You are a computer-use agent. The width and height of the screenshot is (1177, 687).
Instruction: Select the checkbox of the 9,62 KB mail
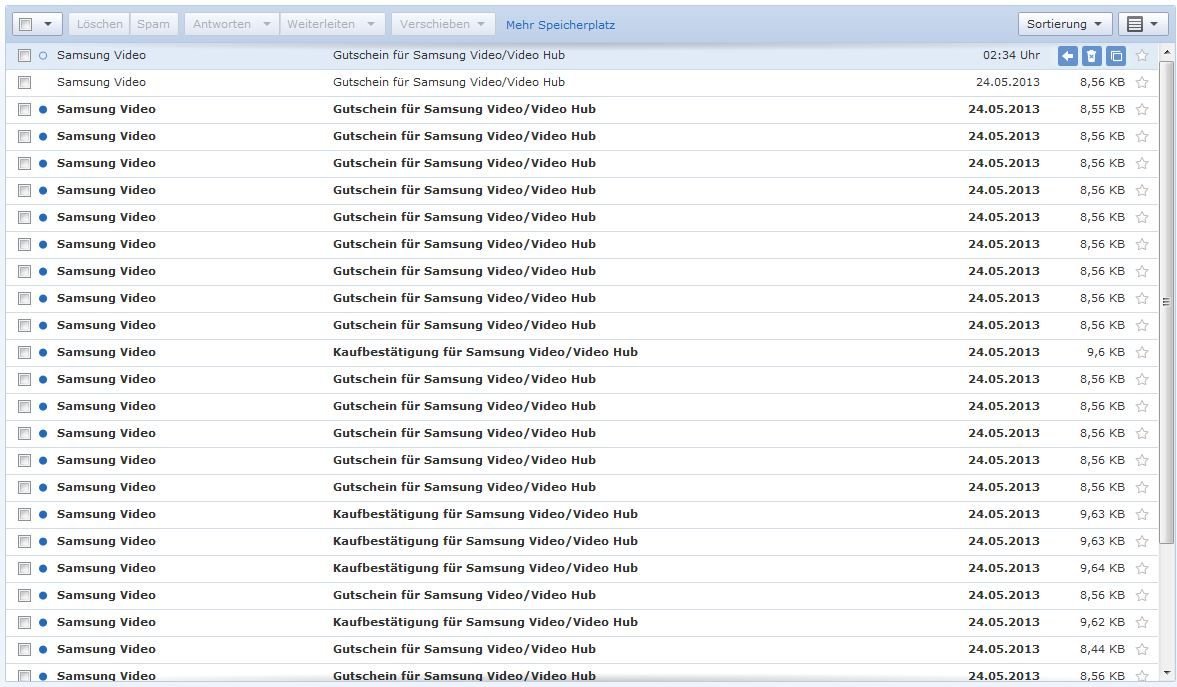pyautogui.click(x=25, y=623)
